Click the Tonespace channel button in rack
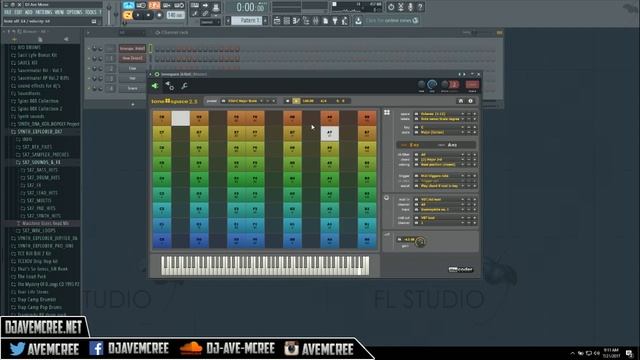The height and width of the screenshot is (360, 640). pos(132,49)
